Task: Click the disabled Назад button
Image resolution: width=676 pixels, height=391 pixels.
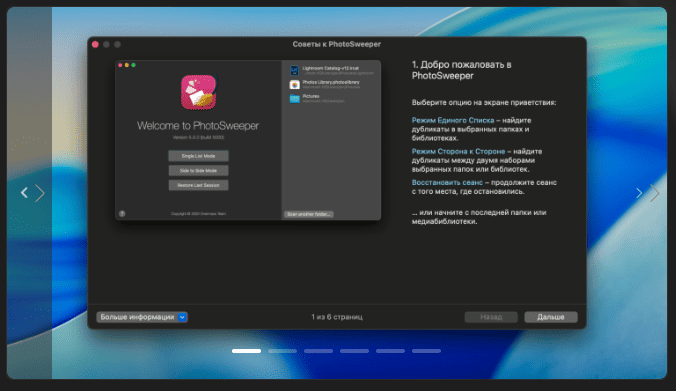Action: point(491,317)
